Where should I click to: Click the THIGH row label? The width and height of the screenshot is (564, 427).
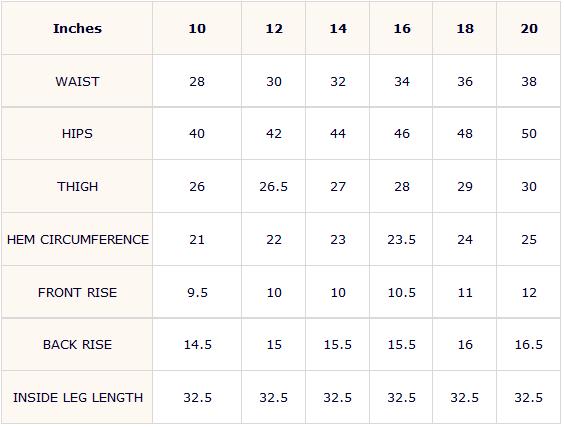[77, 186]
